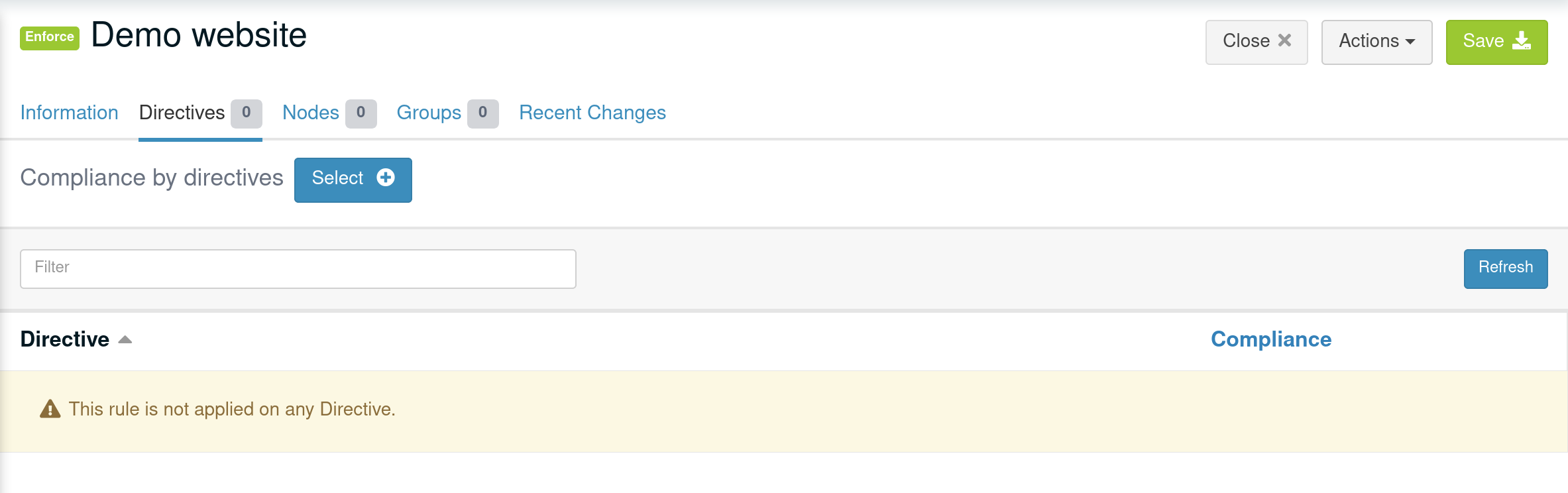Open the Recent Changes tab
This screenshot has height=493, width=1568.
pyautogui.click(x=592, y=113)
